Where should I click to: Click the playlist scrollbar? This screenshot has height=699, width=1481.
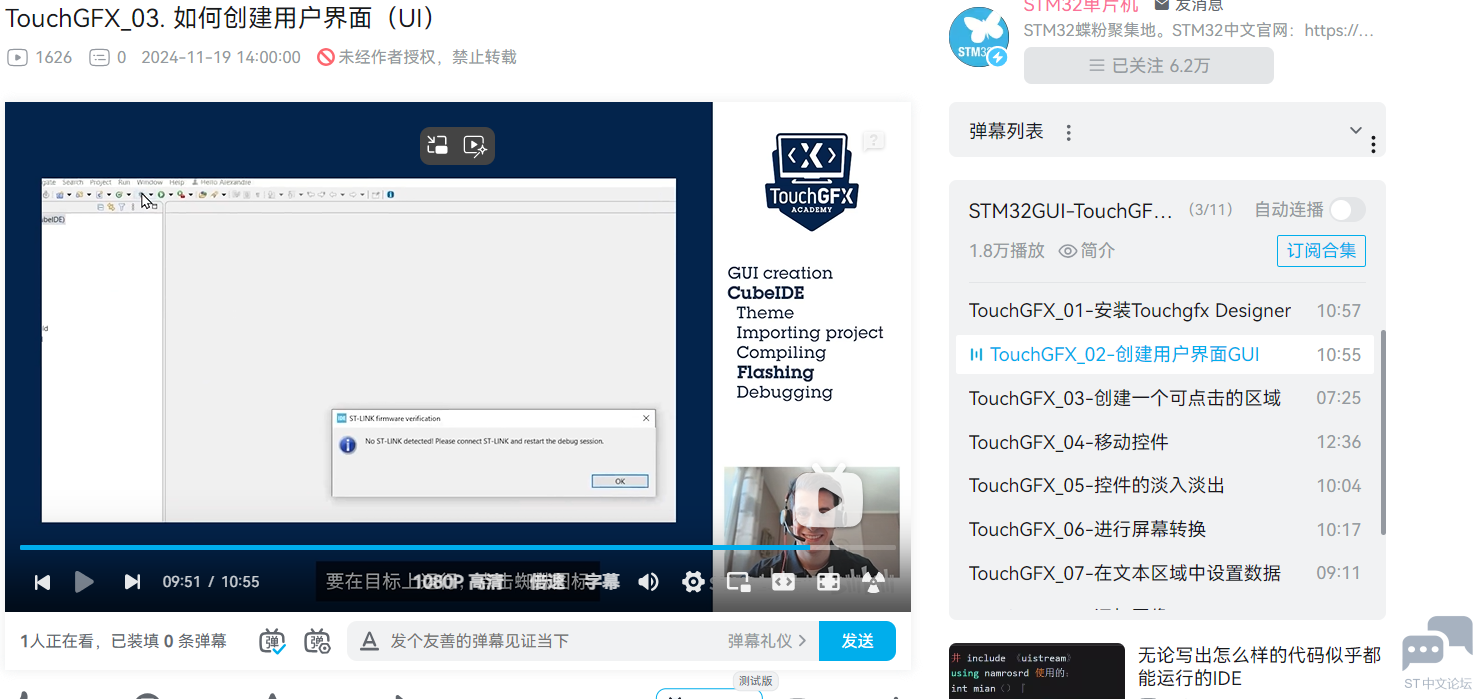click(x=1383, y=432)
